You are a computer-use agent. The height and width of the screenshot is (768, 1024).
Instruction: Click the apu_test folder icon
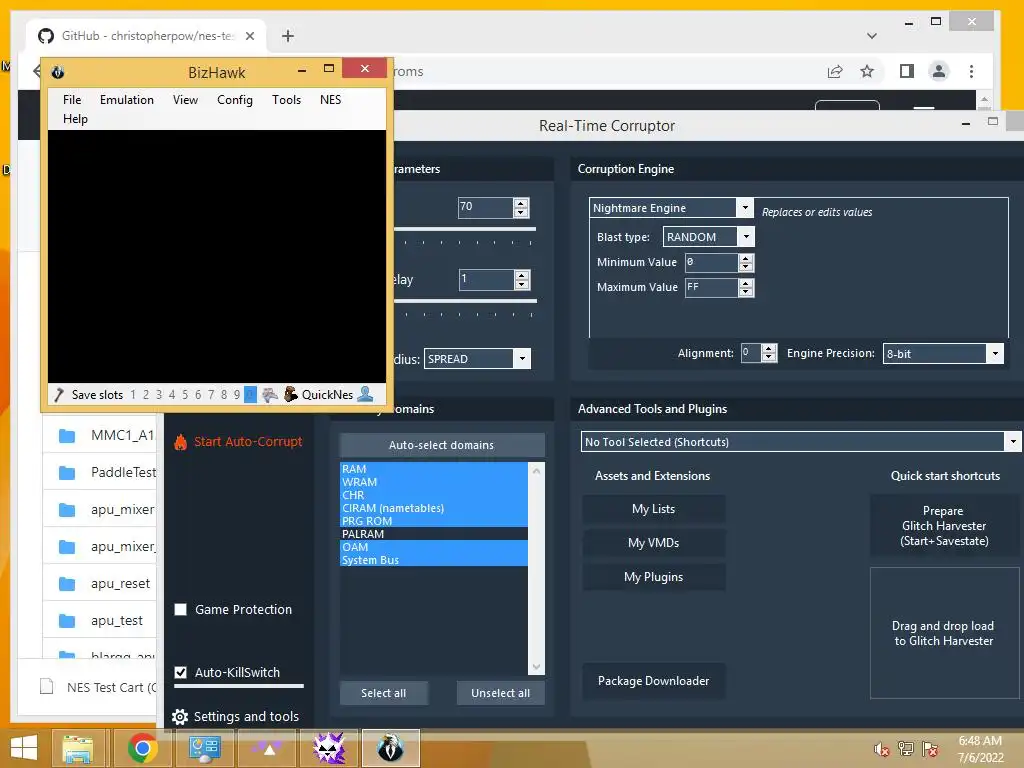67,620
